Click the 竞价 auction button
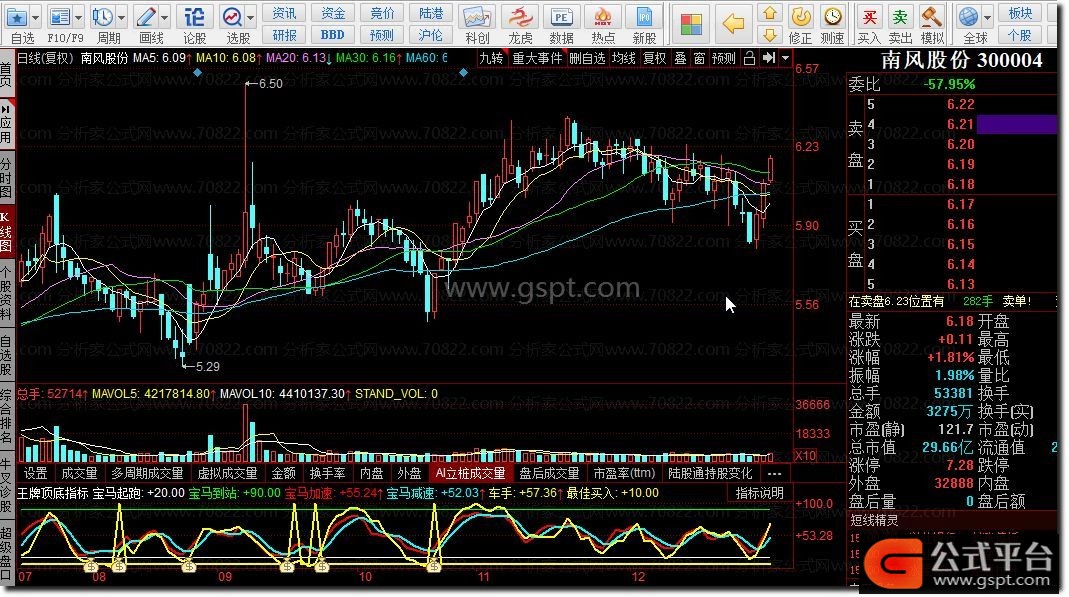Viewport: 1069px width, 597px height. [x=382, y=13]
